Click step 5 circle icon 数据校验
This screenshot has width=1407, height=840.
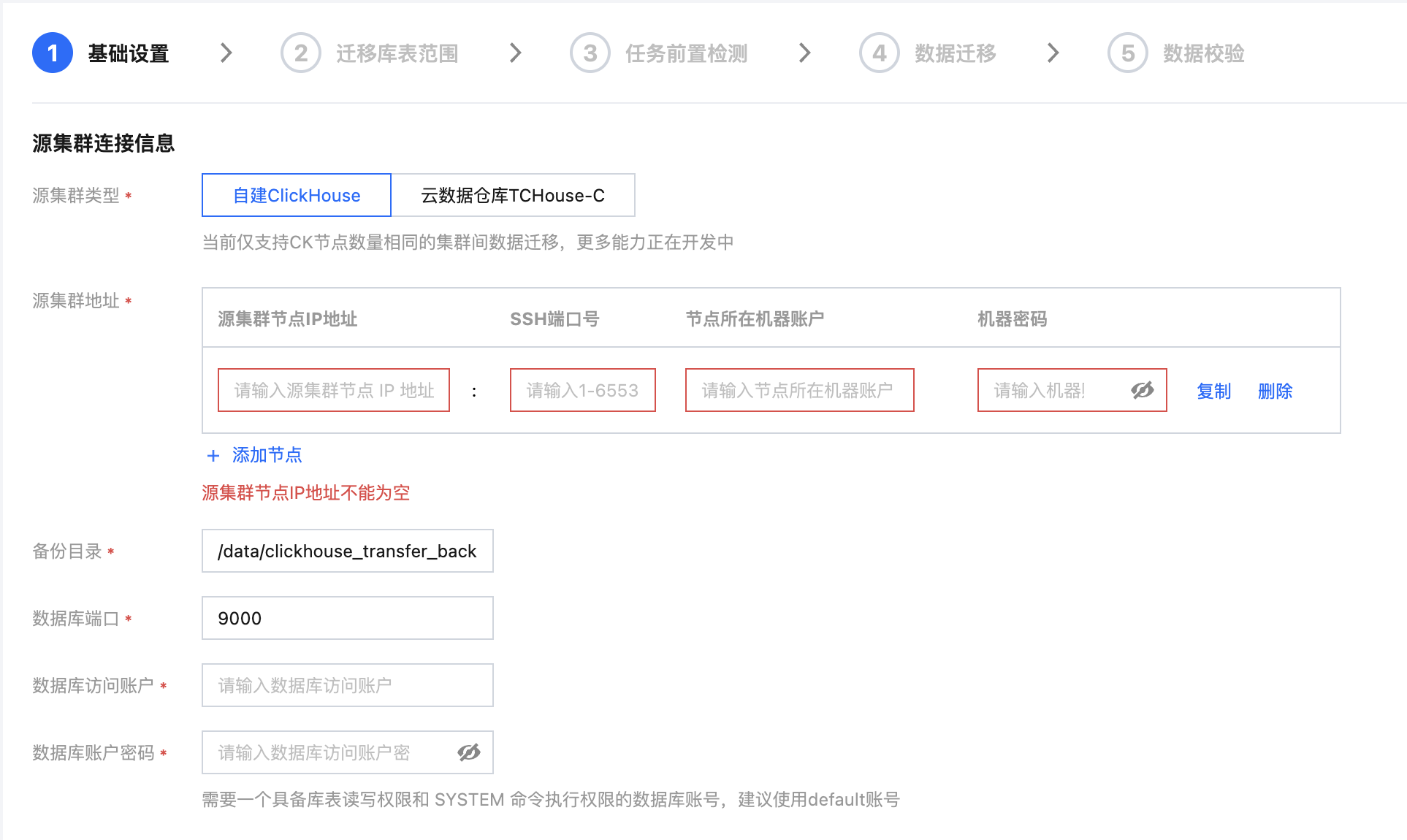tap(1127, 53)
